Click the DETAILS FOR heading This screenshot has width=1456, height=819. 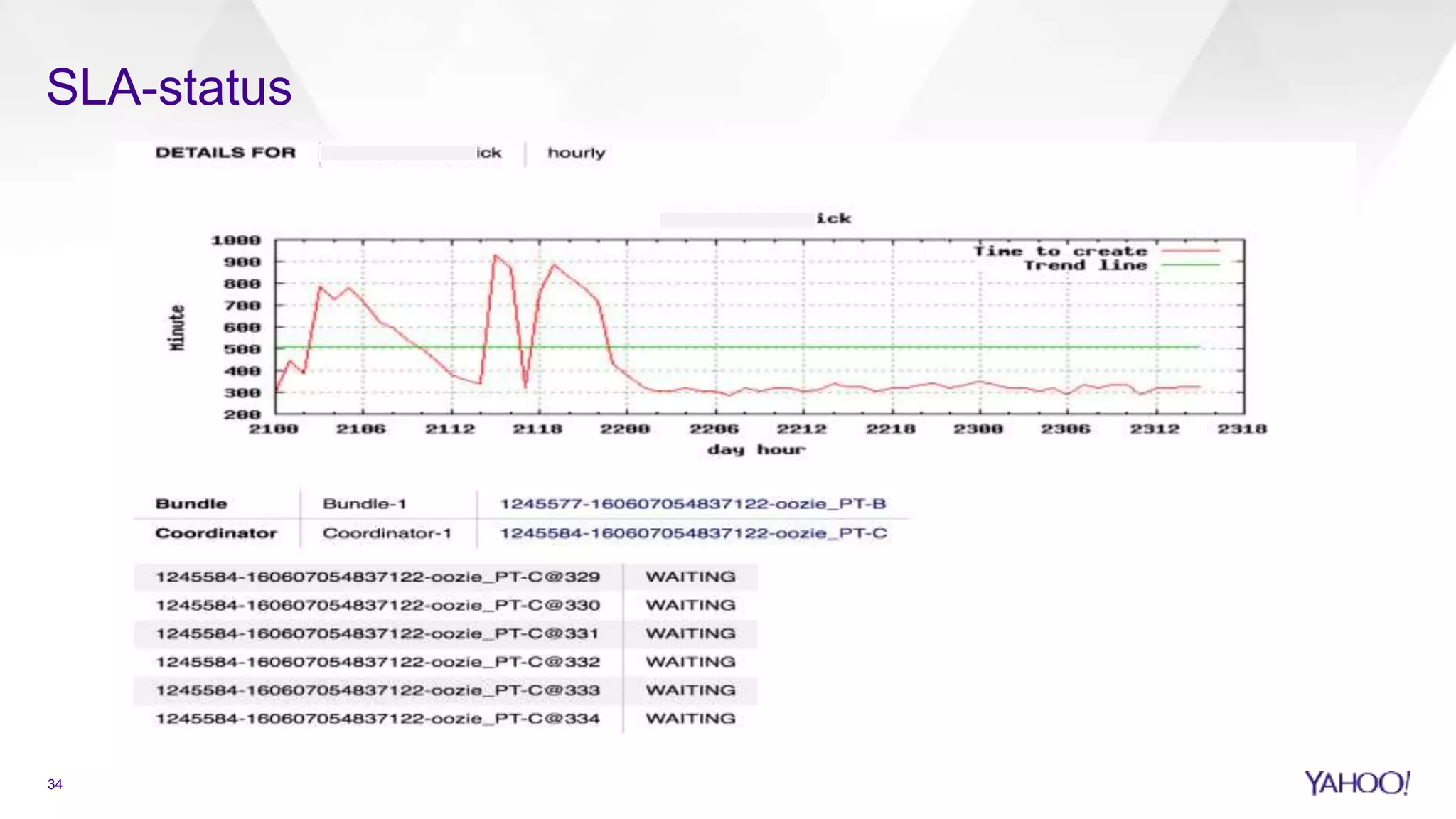tap(225, 153)
